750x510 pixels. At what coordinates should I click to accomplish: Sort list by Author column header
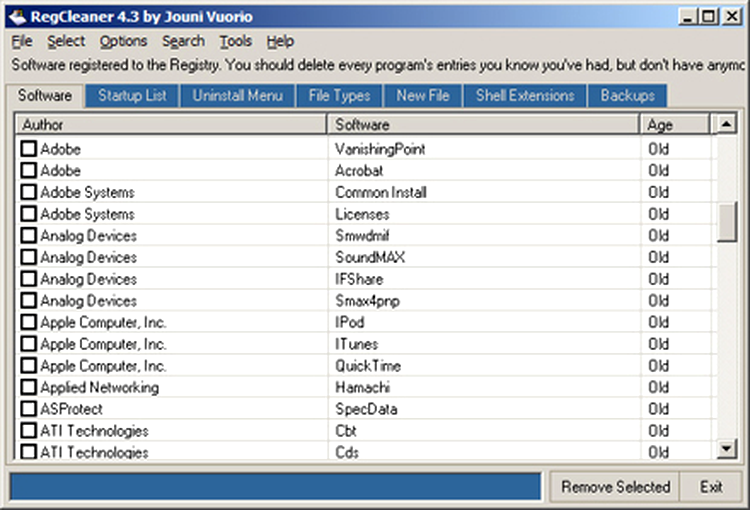pyautogui.click(x=170, y=125)
